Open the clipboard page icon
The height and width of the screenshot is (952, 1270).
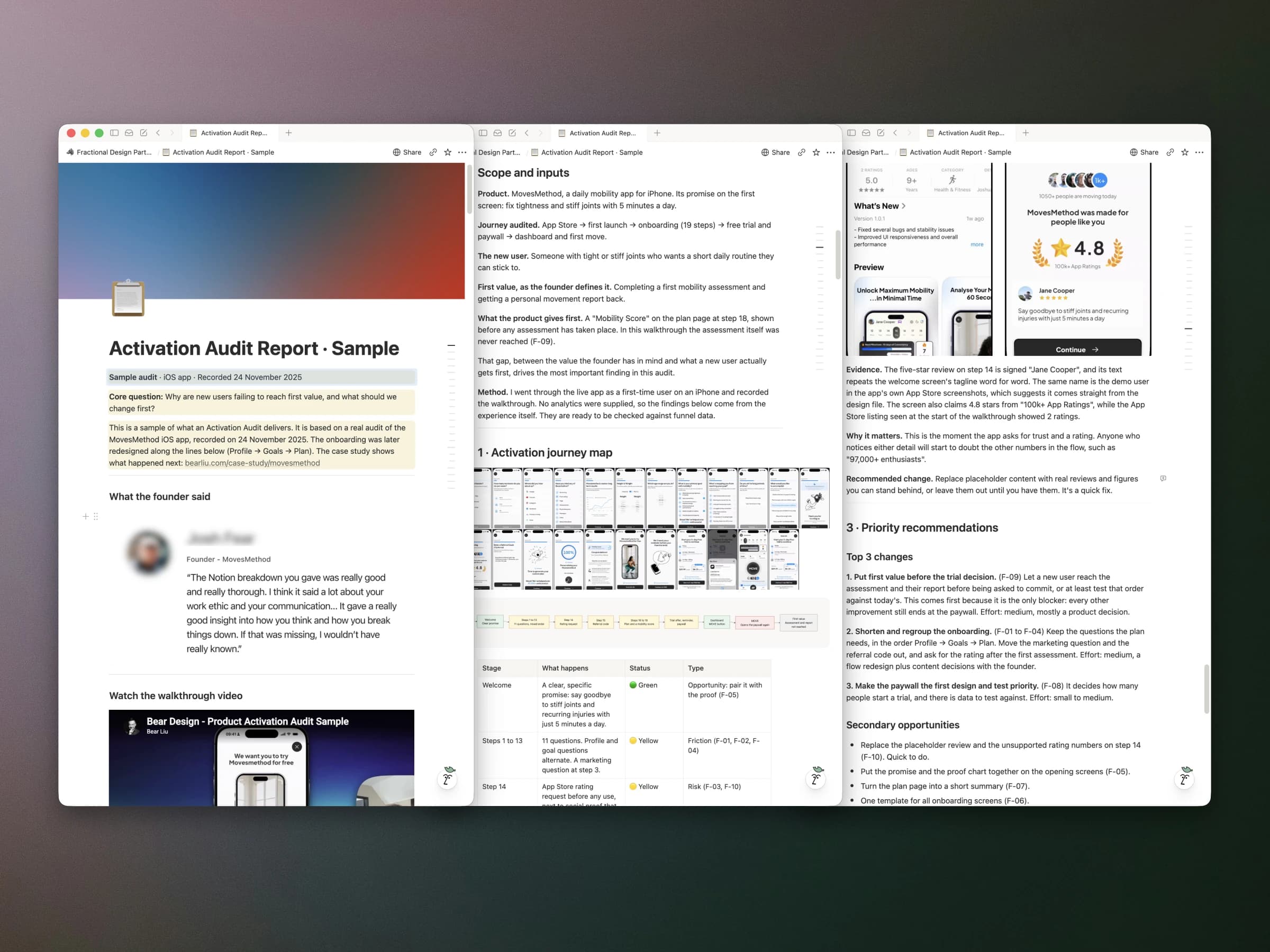tap(128, 298)
